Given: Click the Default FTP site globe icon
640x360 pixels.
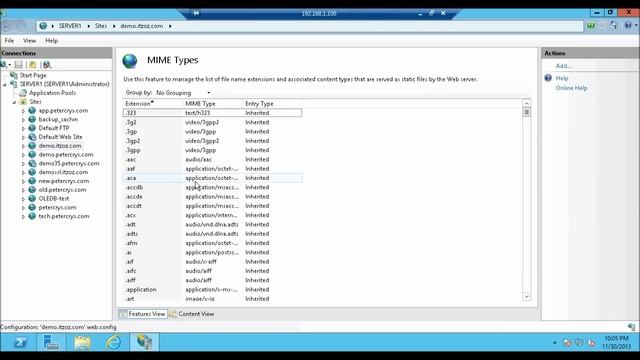Looking at the screenshot, I should 32,128.
